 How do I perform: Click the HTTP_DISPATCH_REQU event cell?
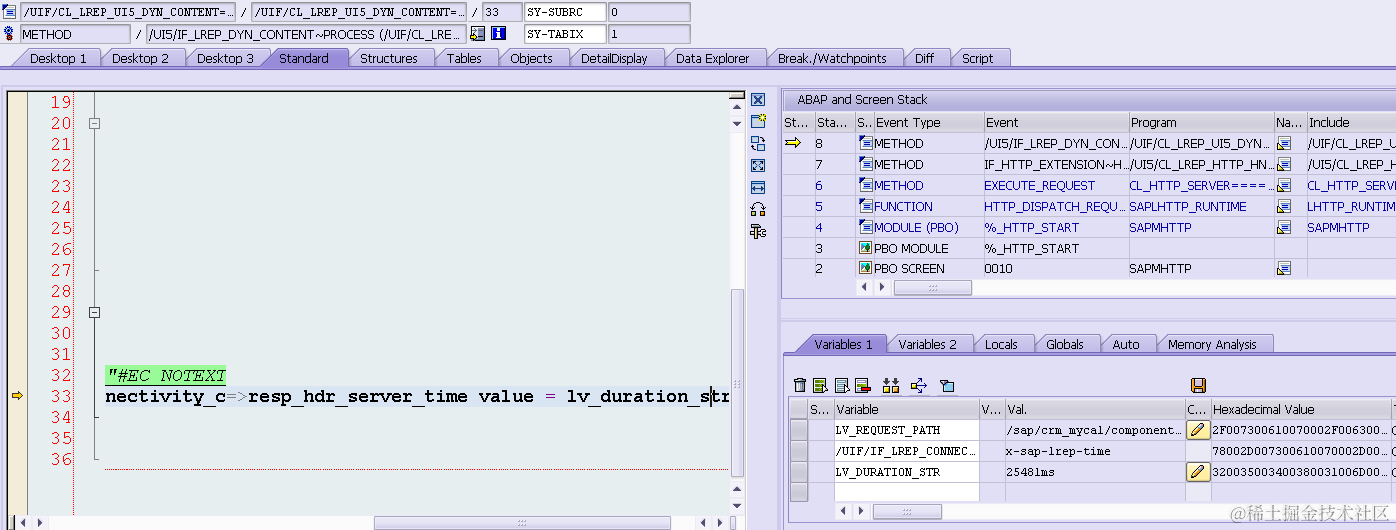[1055, 206]
